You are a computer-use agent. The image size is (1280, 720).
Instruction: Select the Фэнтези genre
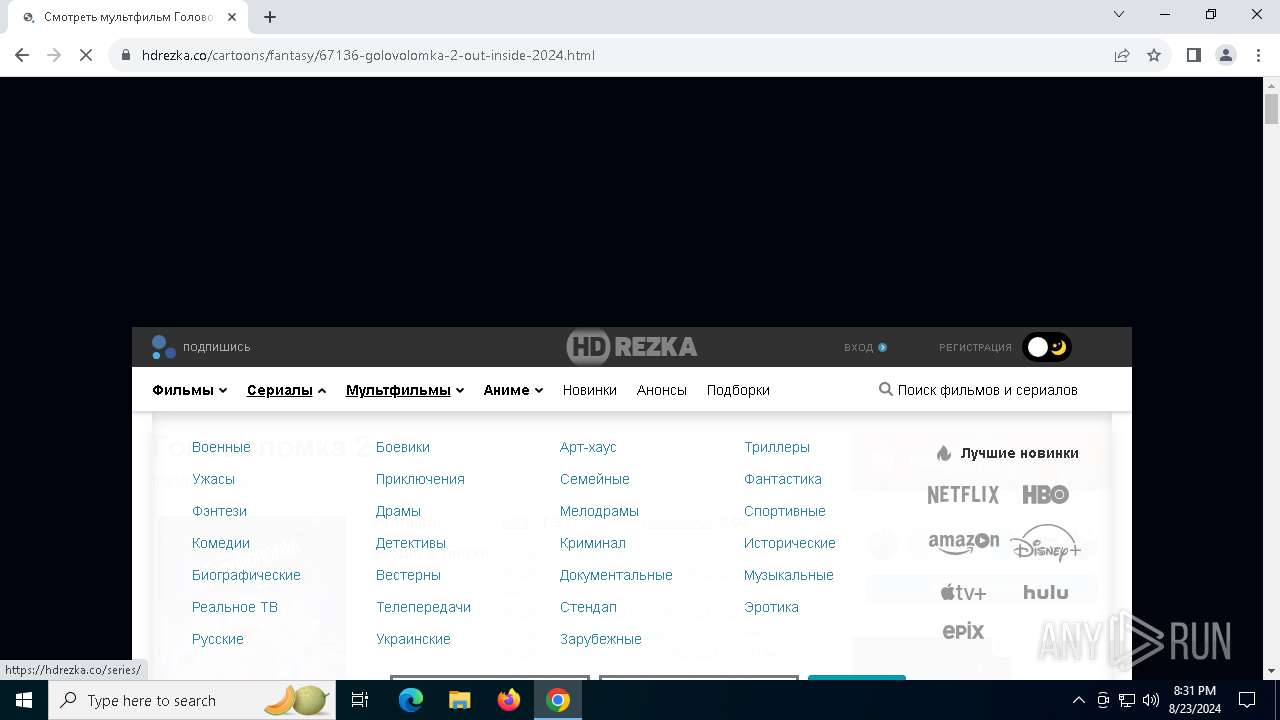pos(219,511)
